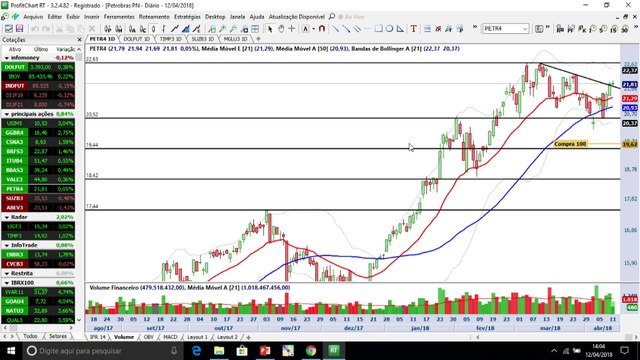Open the Estratégias menu
This screenshot has height=360, width=640.
pyautogui.click(x=187, y=17)
